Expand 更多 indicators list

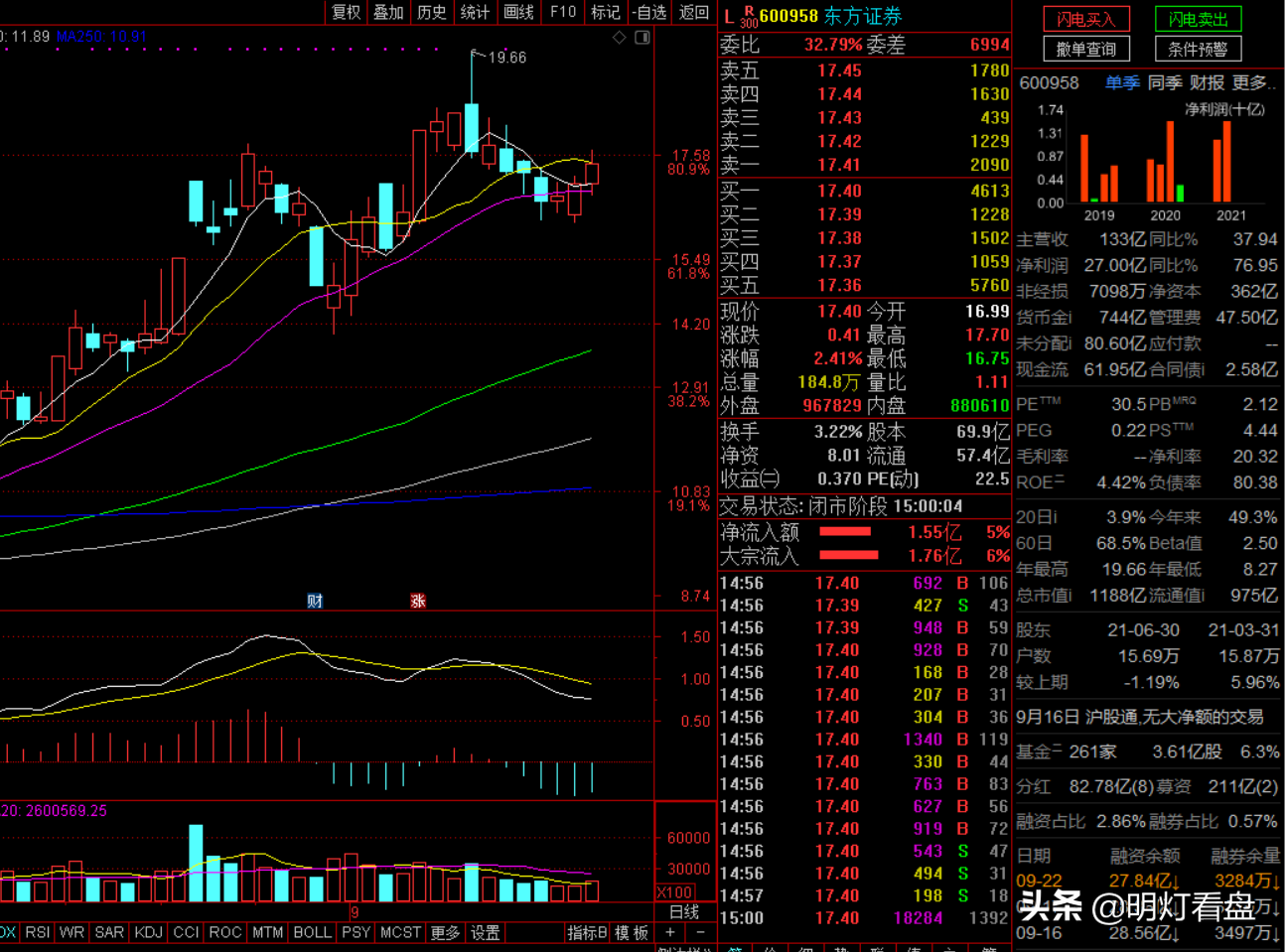445,932
